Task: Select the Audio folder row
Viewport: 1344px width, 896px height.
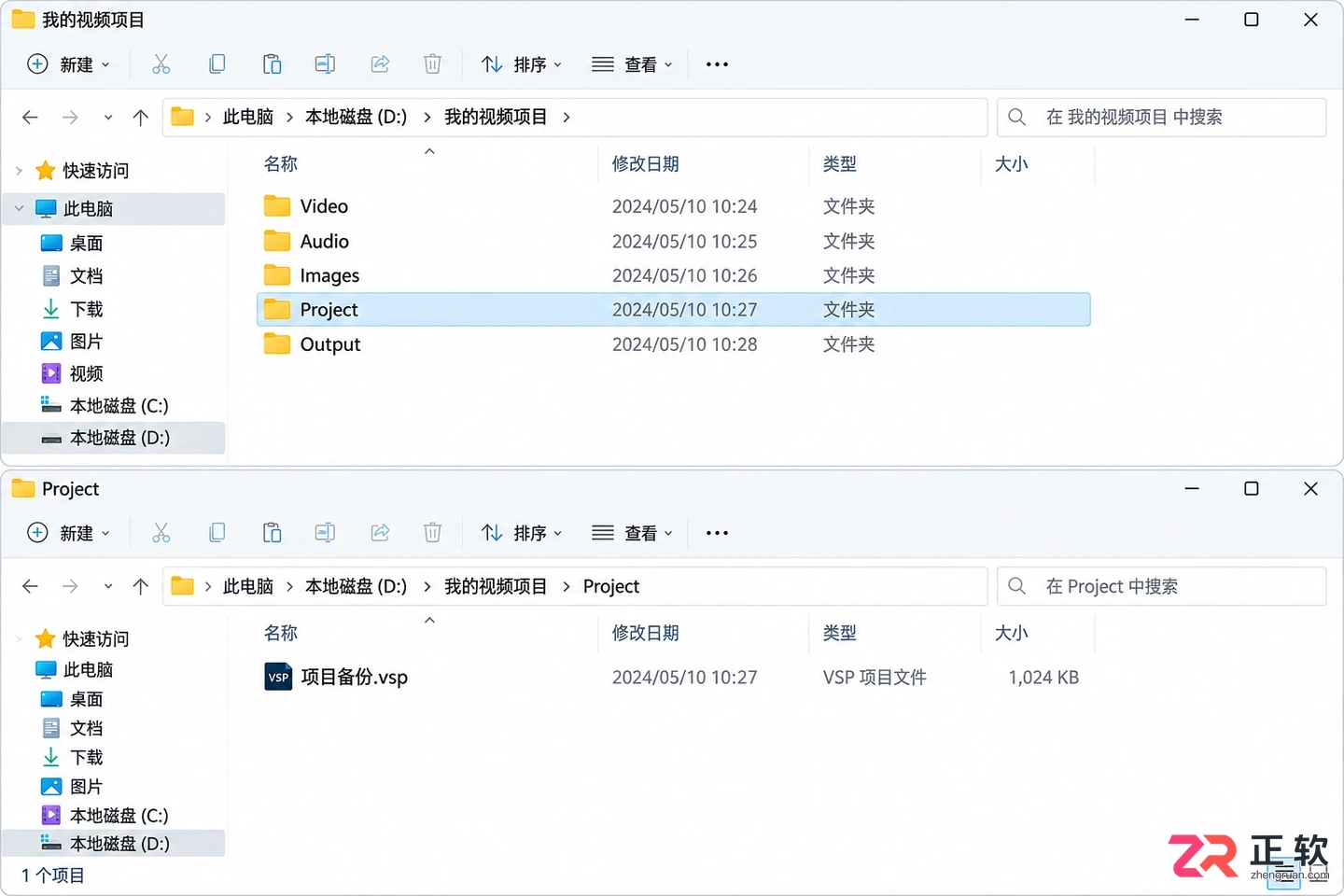Action: (x=673, y=242)
